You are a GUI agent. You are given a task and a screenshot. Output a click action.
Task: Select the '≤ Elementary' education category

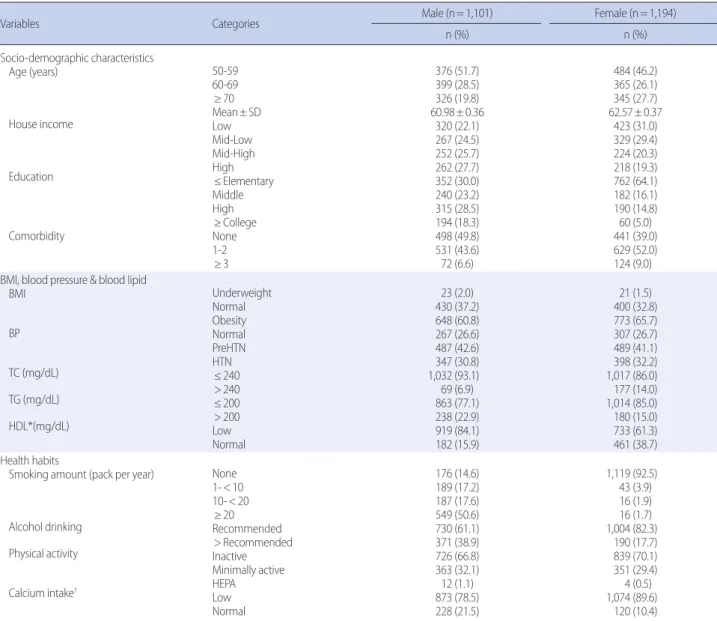243,181
